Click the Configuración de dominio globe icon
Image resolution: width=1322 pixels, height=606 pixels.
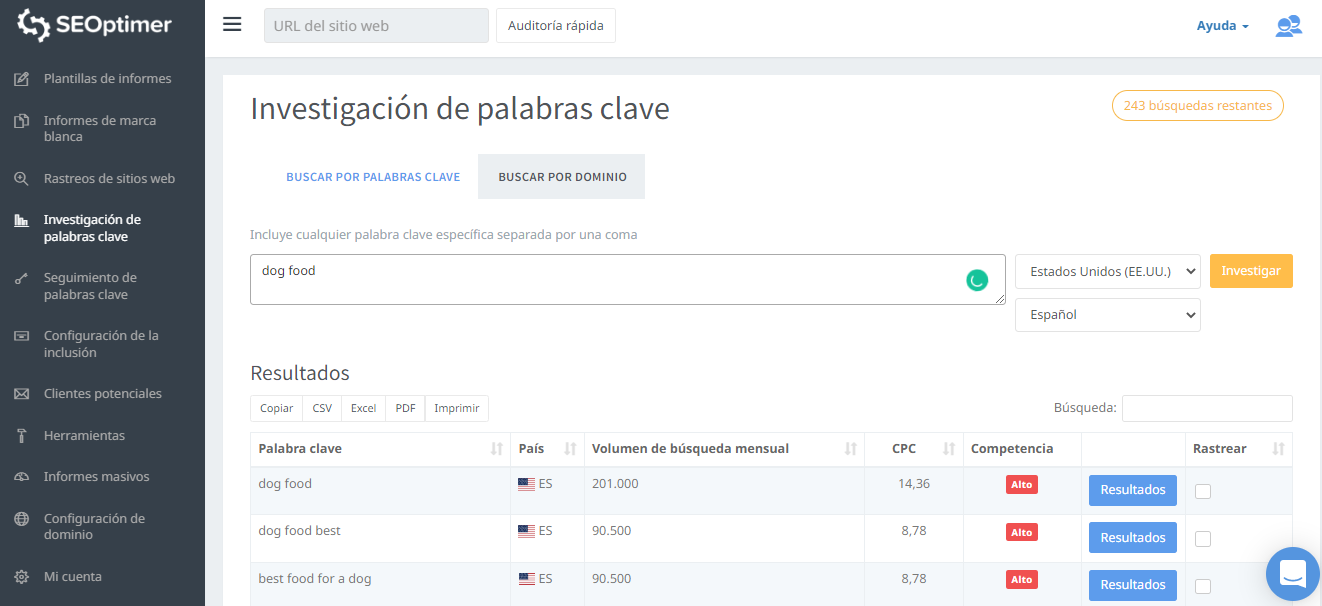[x=21, y=519]
